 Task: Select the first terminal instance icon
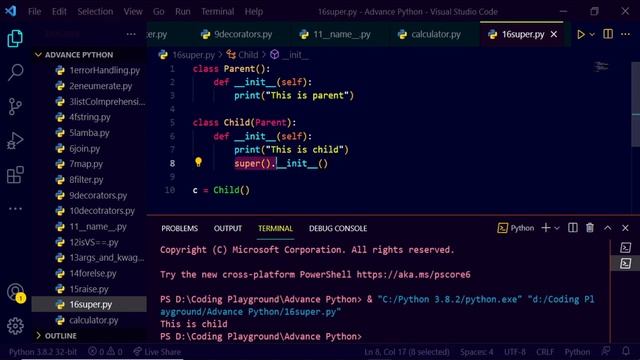click(x=625, y=248)
